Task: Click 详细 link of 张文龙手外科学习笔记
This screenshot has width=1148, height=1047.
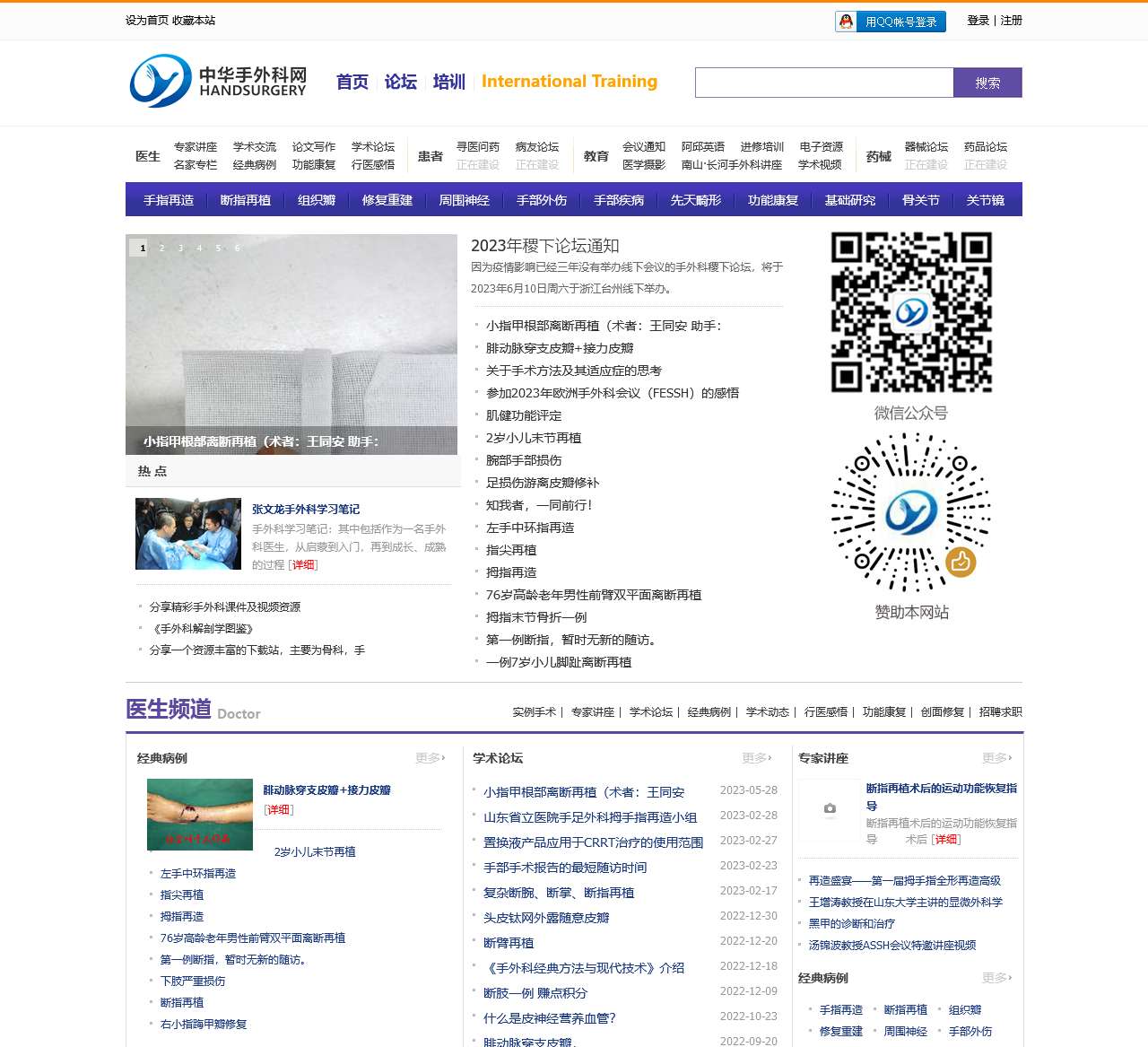Action: click(302, 565)
